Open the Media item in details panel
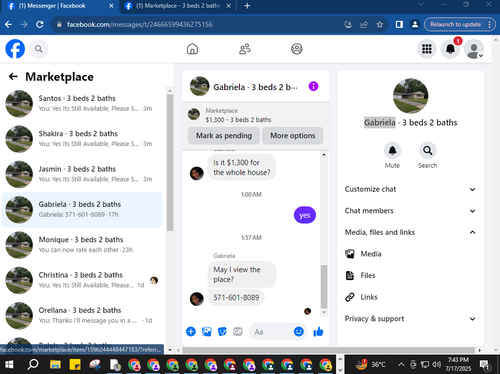Viewport: 500px width, 374px height. [410, 254]
